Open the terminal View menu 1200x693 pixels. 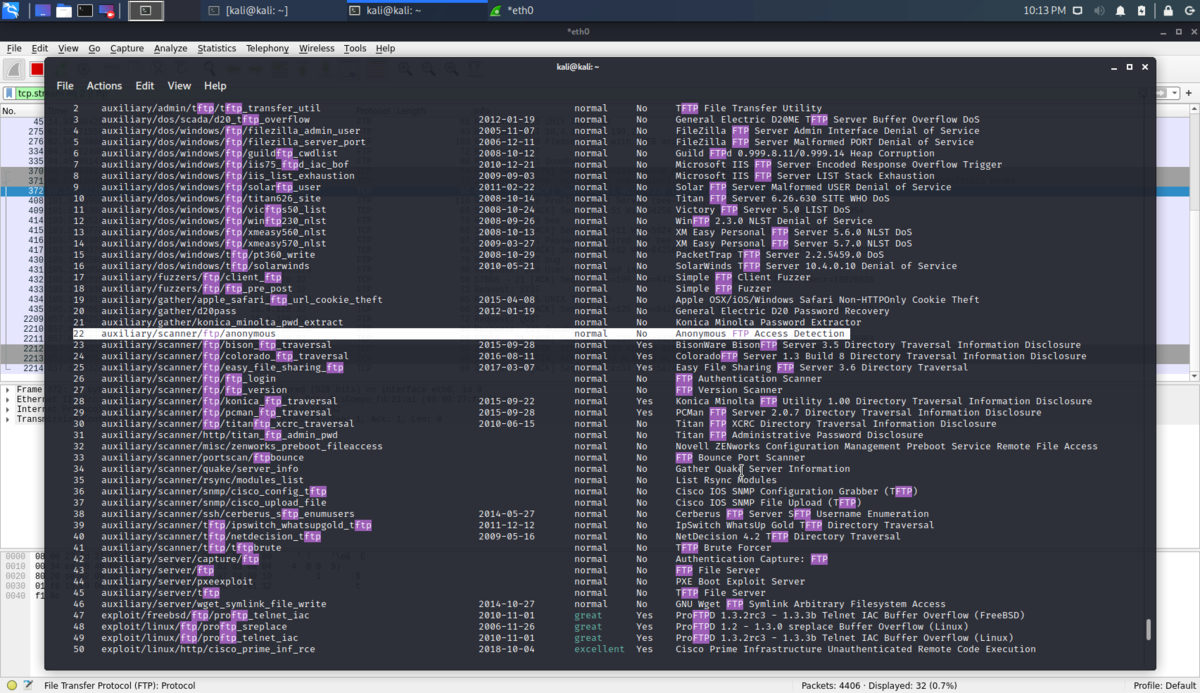[179, 86]
